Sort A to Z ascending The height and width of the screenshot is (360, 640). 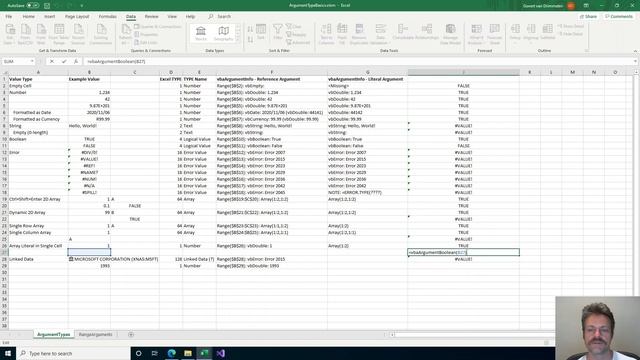(x=250, y=29)
